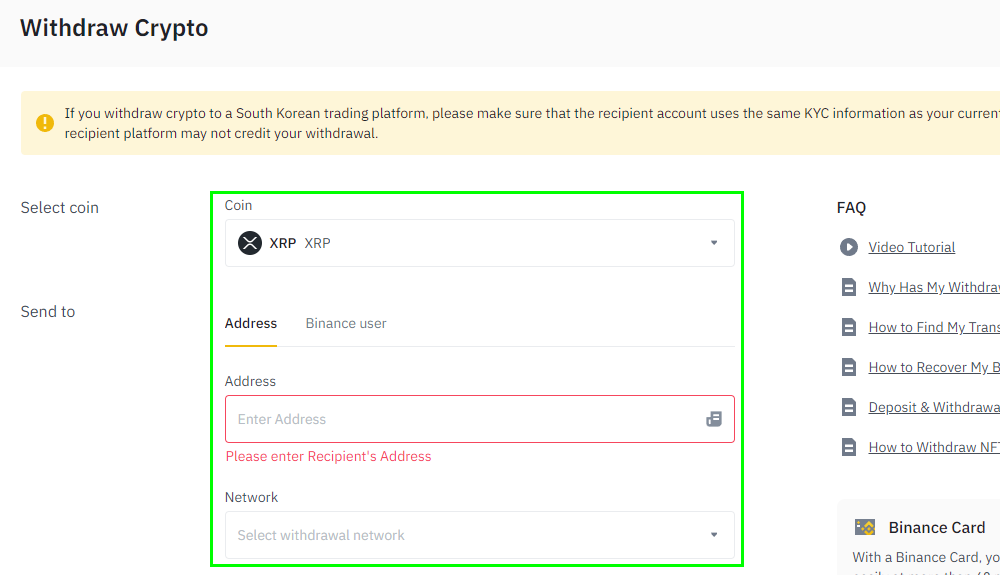Image resolution: width=1000 pixels, height=575 pixels.
Task: Click the document icon beside How to Recover My
Action: 848,367
